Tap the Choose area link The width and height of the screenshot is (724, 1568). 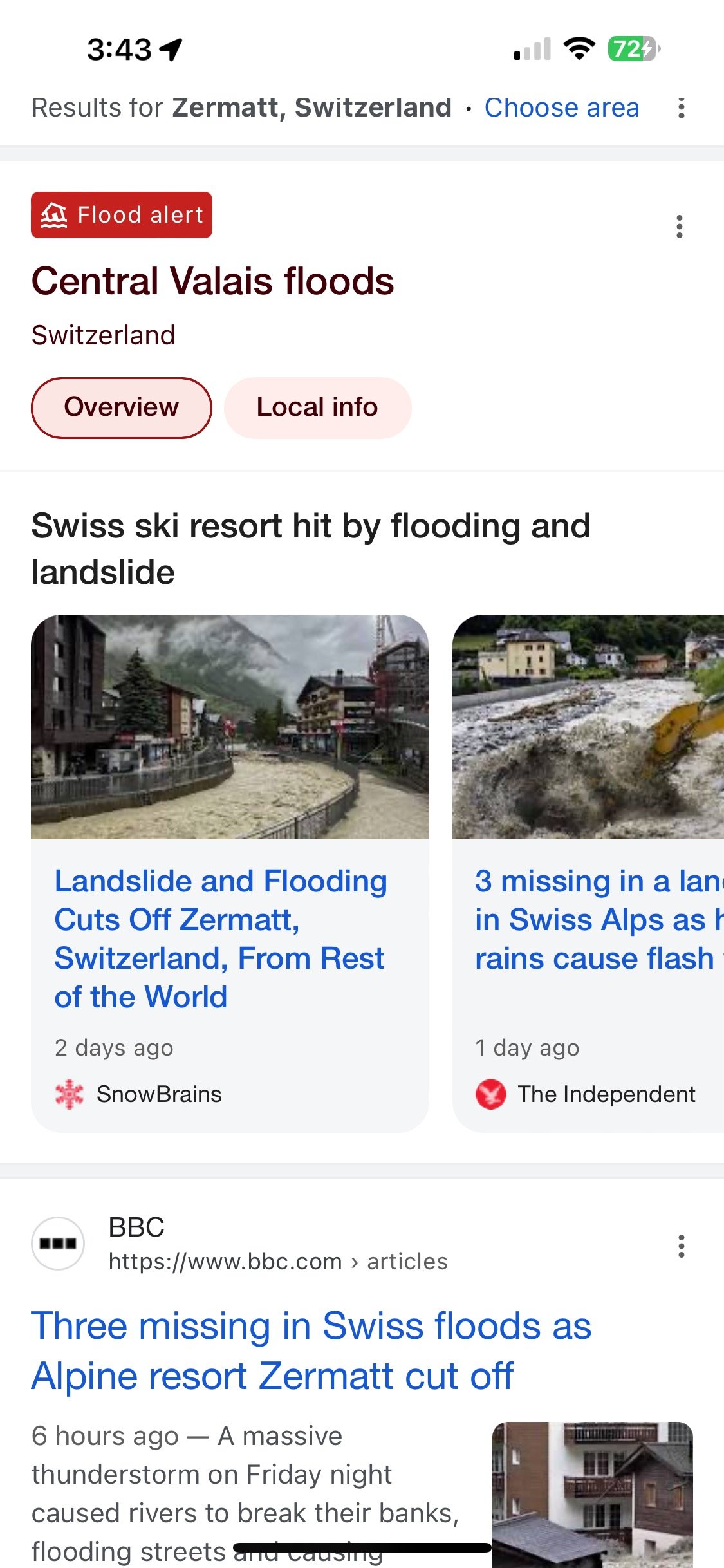[x=562, y=108]
